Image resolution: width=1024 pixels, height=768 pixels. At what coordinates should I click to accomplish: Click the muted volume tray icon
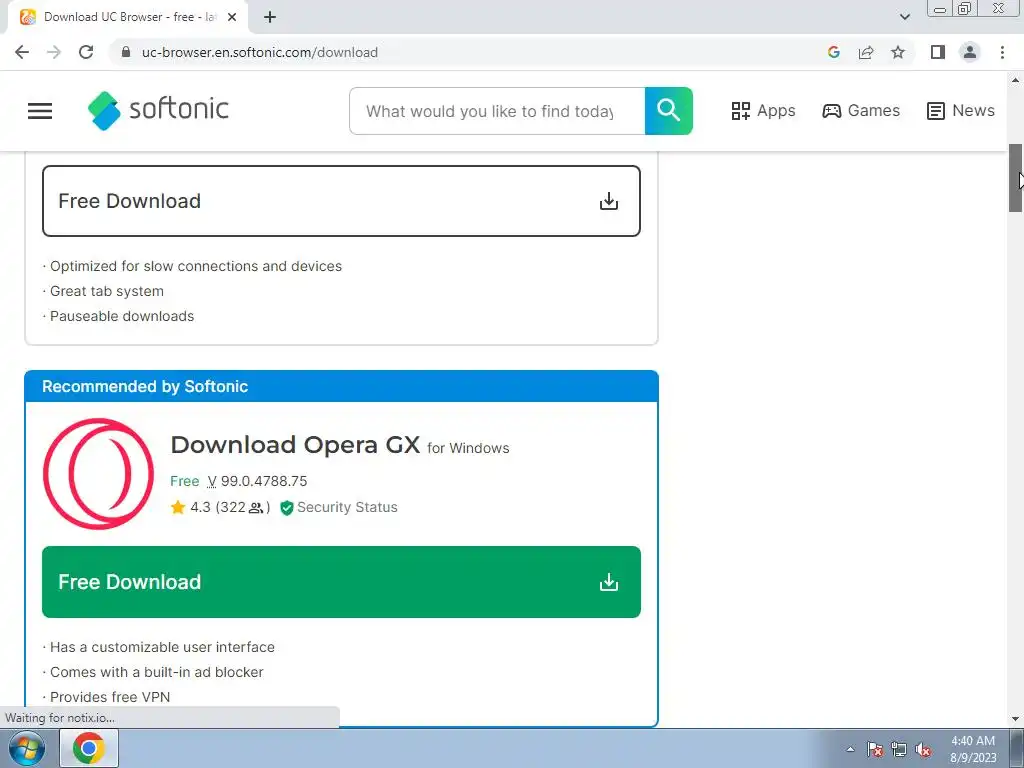(923, 749)
